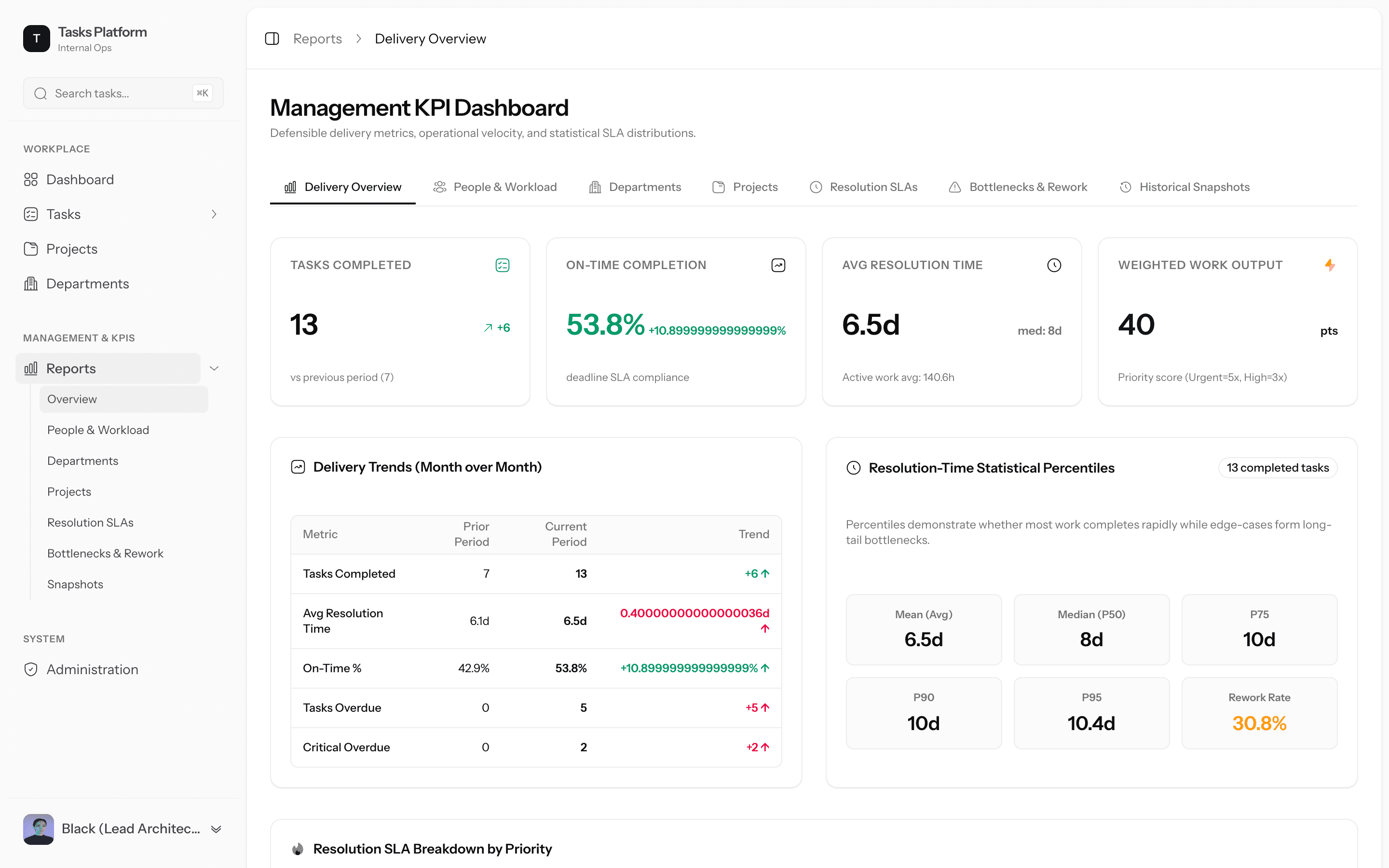Viewport: 1389px width, 868px height.
Task: Click the 53.8% on-time completion figure
Action: 605,325
